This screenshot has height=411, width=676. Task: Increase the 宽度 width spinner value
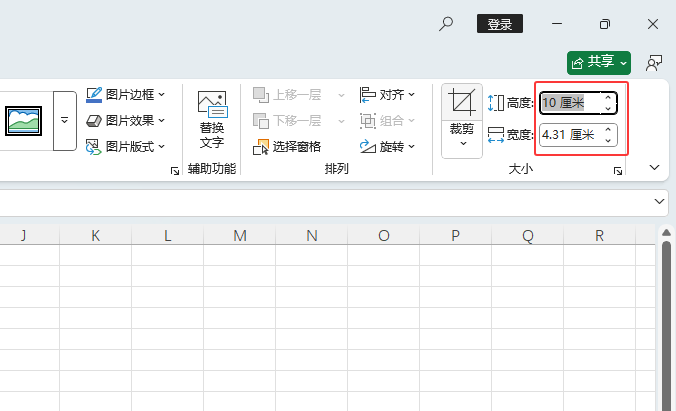click(x=608, y=129)
